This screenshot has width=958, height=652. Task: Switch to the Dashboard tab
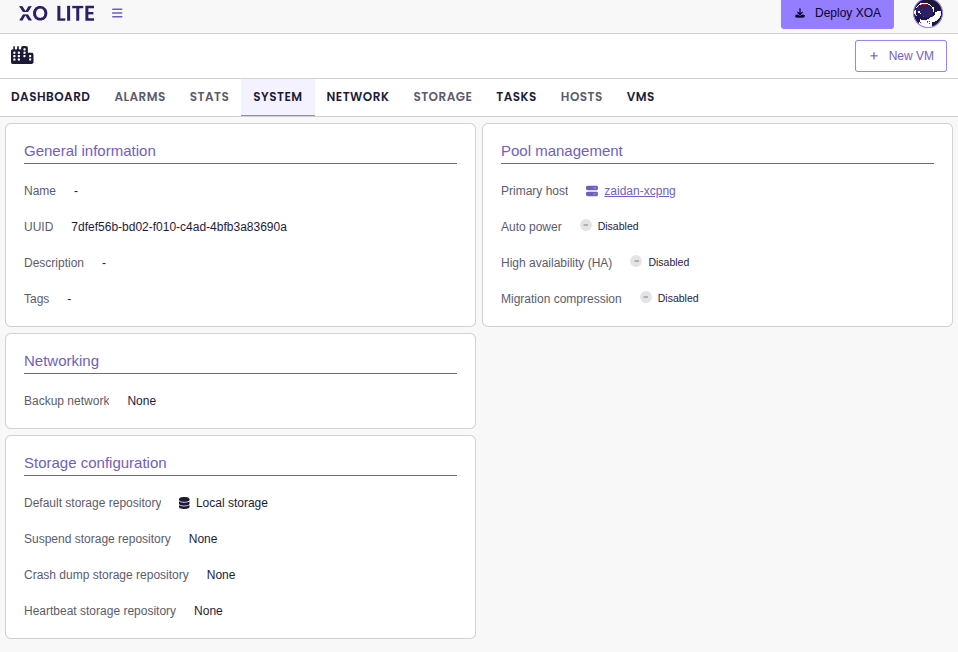(51, 97)
